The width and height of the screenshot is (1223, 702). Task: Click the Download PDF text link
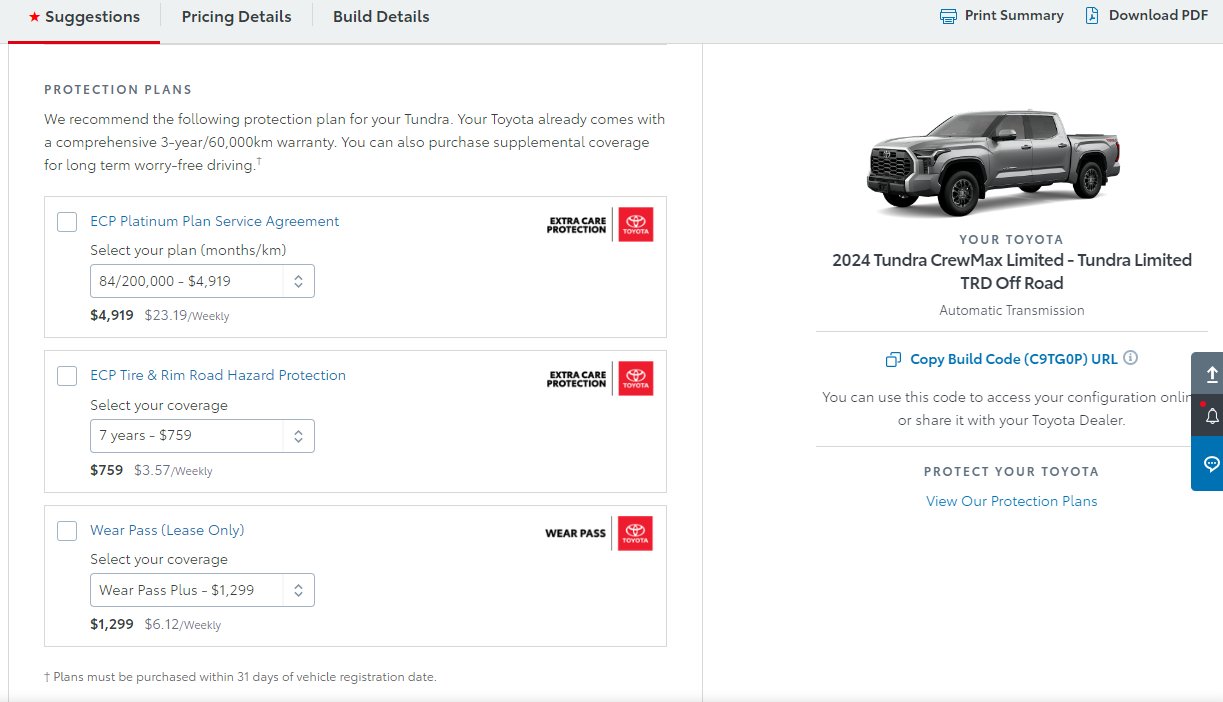coord(1158,16)
